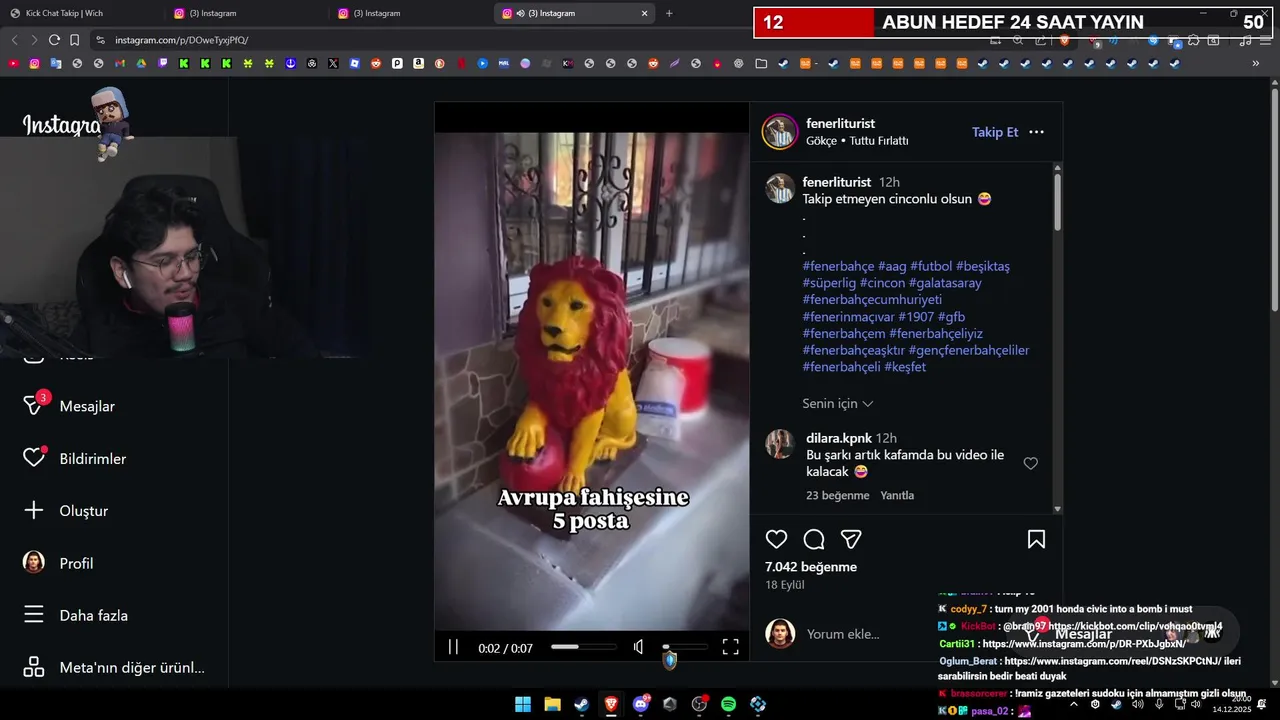Open the X bookmark icon
The width and height of the screenshot is (1280, 720).
[333, 63]
